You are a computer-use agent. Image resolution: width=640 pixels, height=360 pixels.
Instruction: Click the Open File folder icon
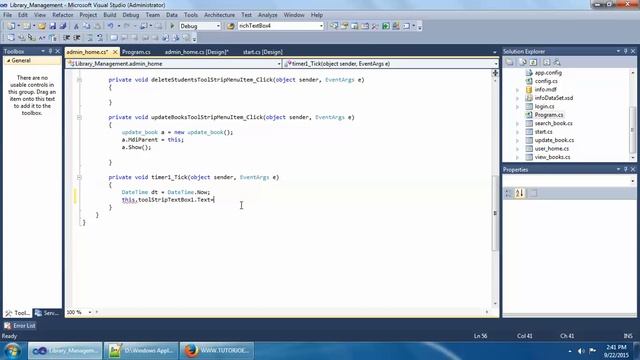click(42, 26)
